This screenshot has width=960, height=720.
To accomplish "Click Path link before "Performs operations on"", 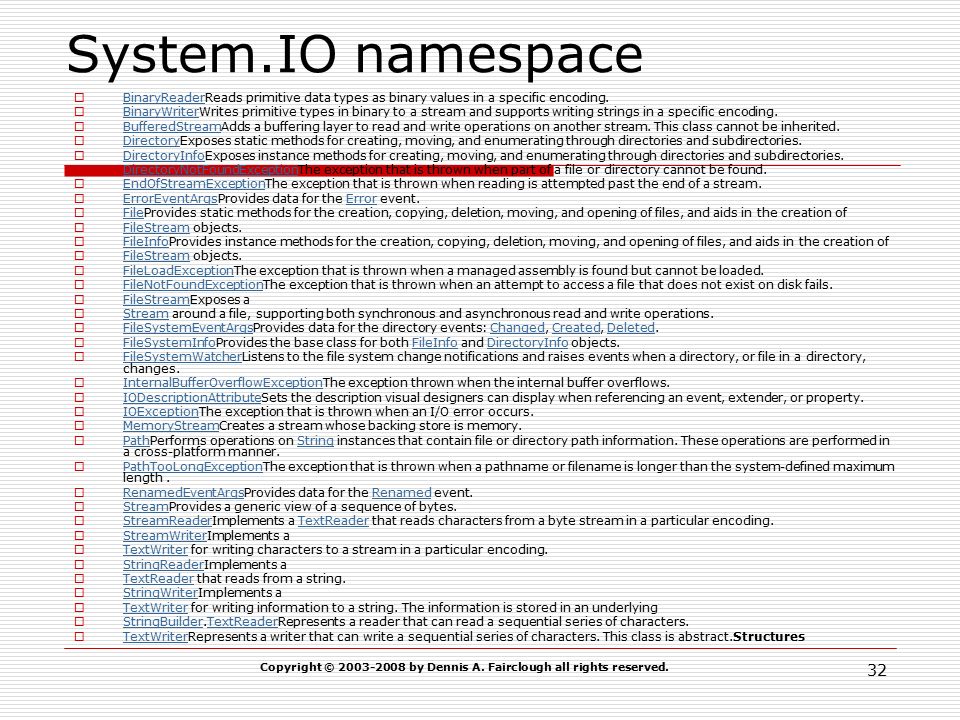I will pyautogui.click(x=136, y=440).
